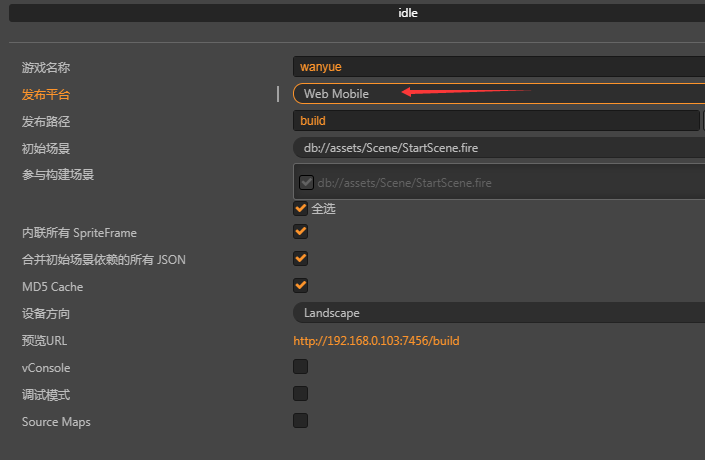This screenshot has height=460, width=705.
Task: Click the Source Maps label text
Action: point(56,422)
